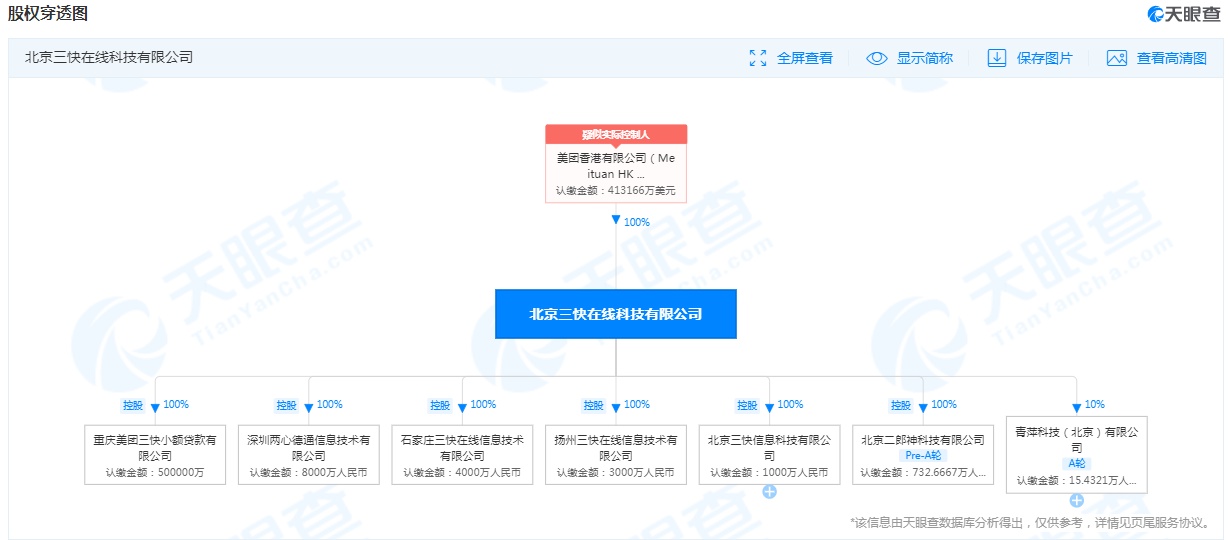Select central node 北京三快在线科技有限公司
This screenshot has width=1229, height=540.
tap(616, 314)
